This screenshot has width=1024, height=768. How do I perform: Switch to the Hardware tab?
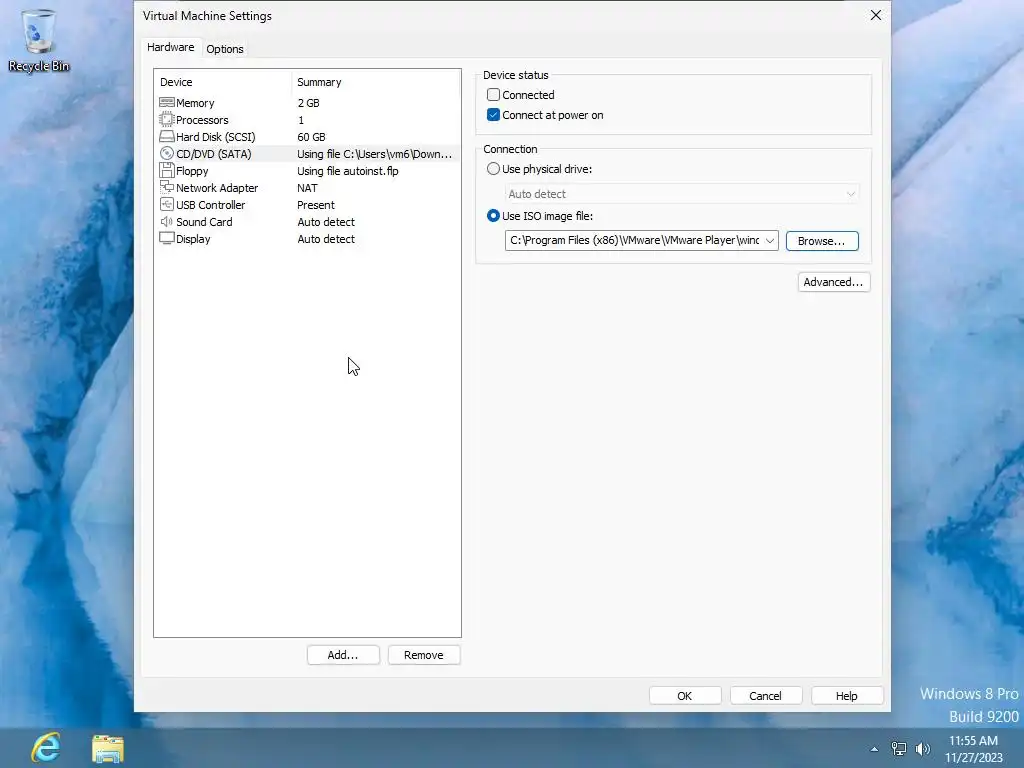170,47
